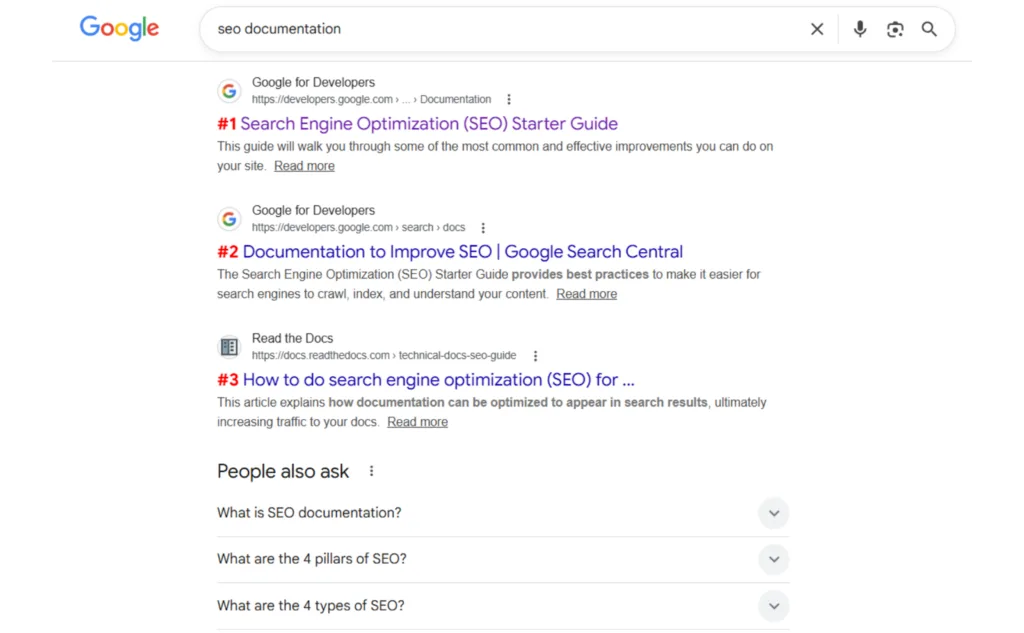Expand "What are the 4 types of SEO?"

click(x=773, y=606)
